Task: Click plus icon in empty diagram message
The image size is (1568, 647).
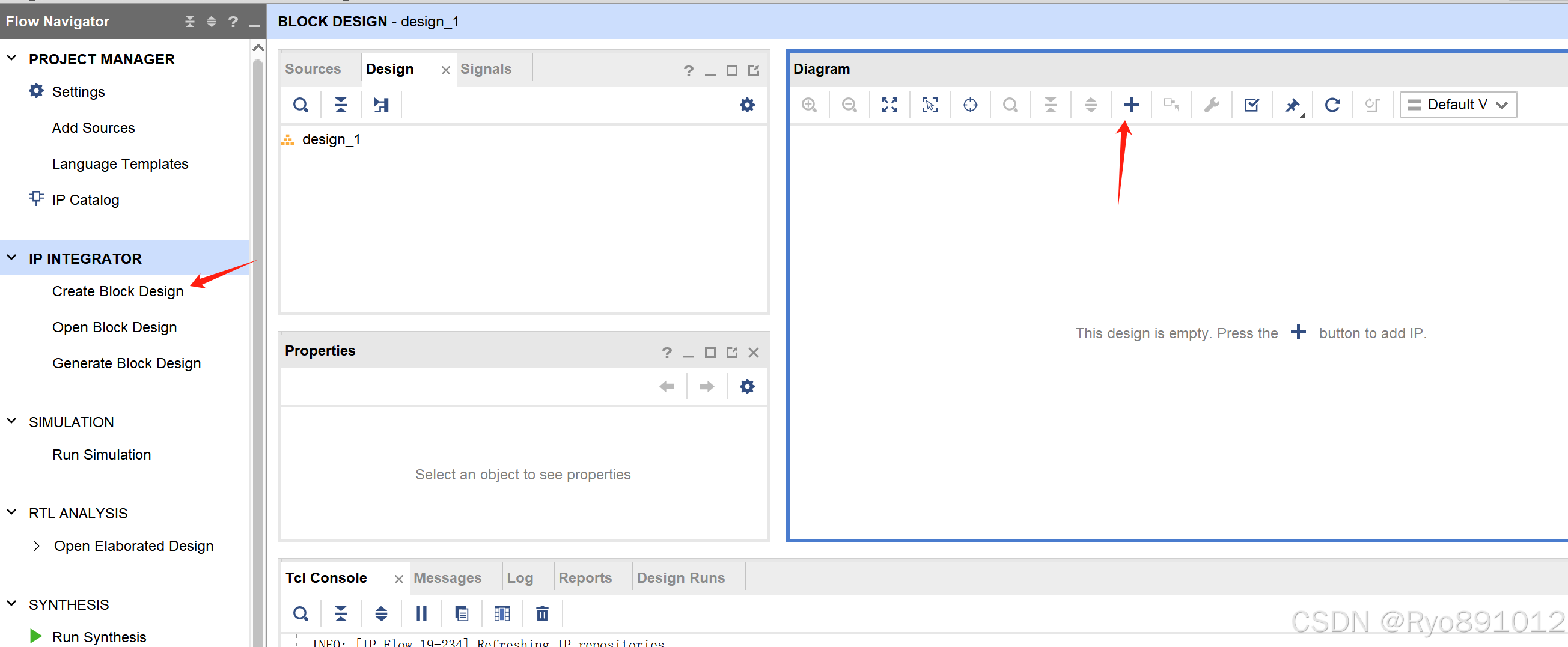Action: pyautogui.click(x=1298, y=332)
